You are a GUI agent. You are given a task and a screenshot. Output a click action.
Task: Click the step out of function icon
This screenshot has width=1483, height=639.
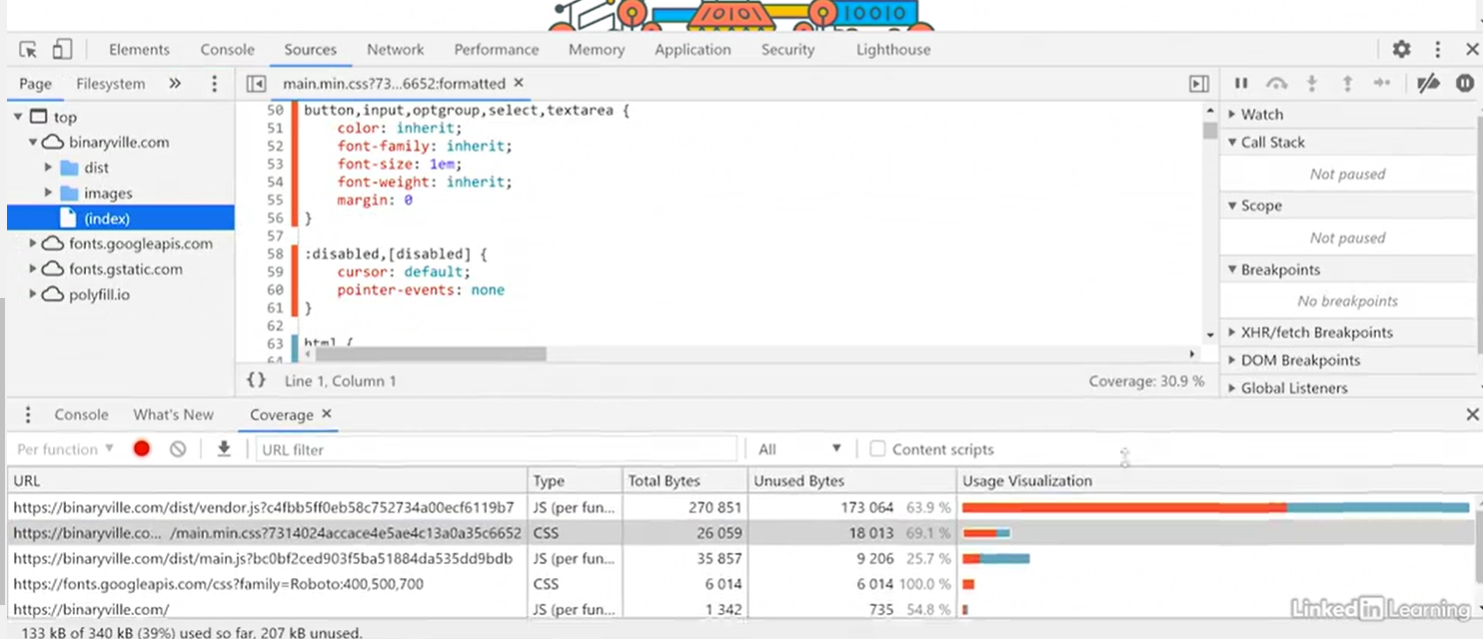(1347, 84)
